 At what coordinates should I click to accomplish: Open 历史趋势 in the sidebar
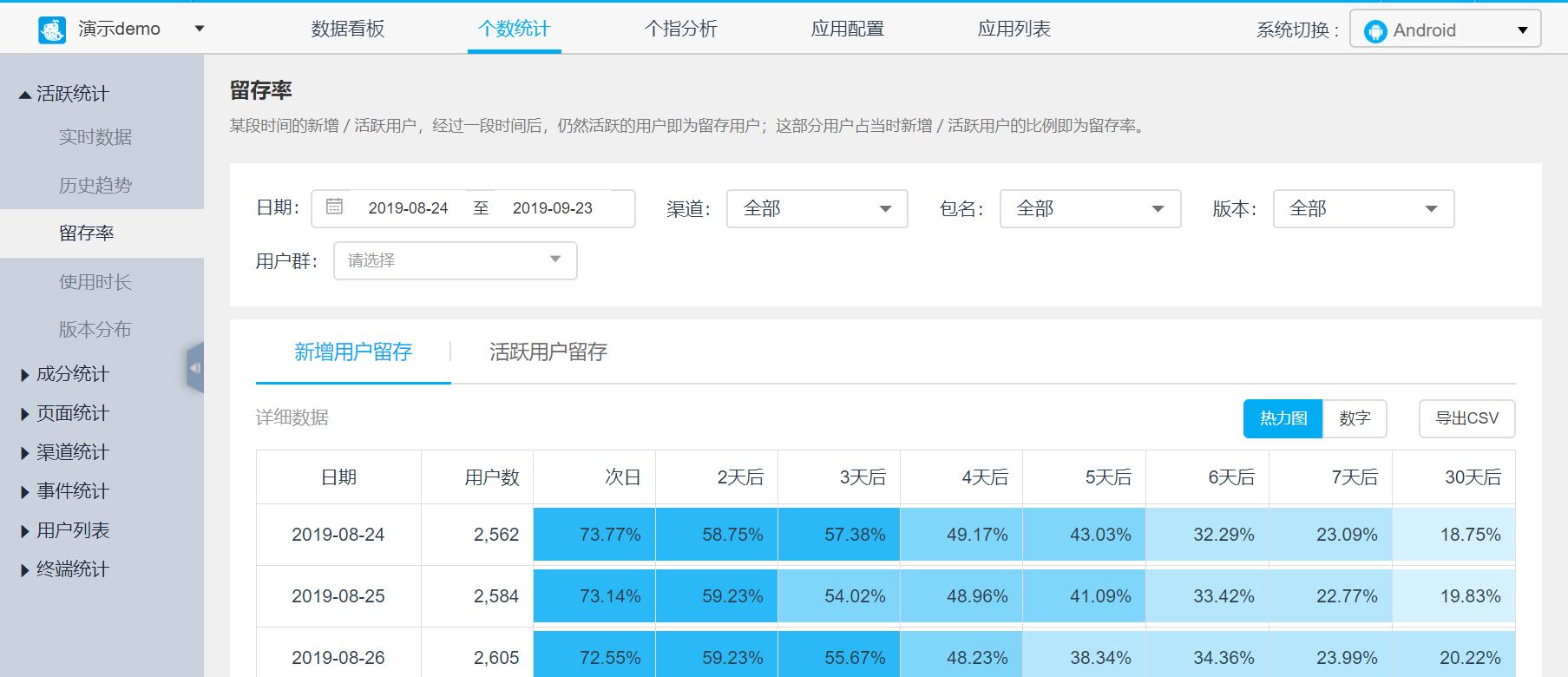pos(95,185)
